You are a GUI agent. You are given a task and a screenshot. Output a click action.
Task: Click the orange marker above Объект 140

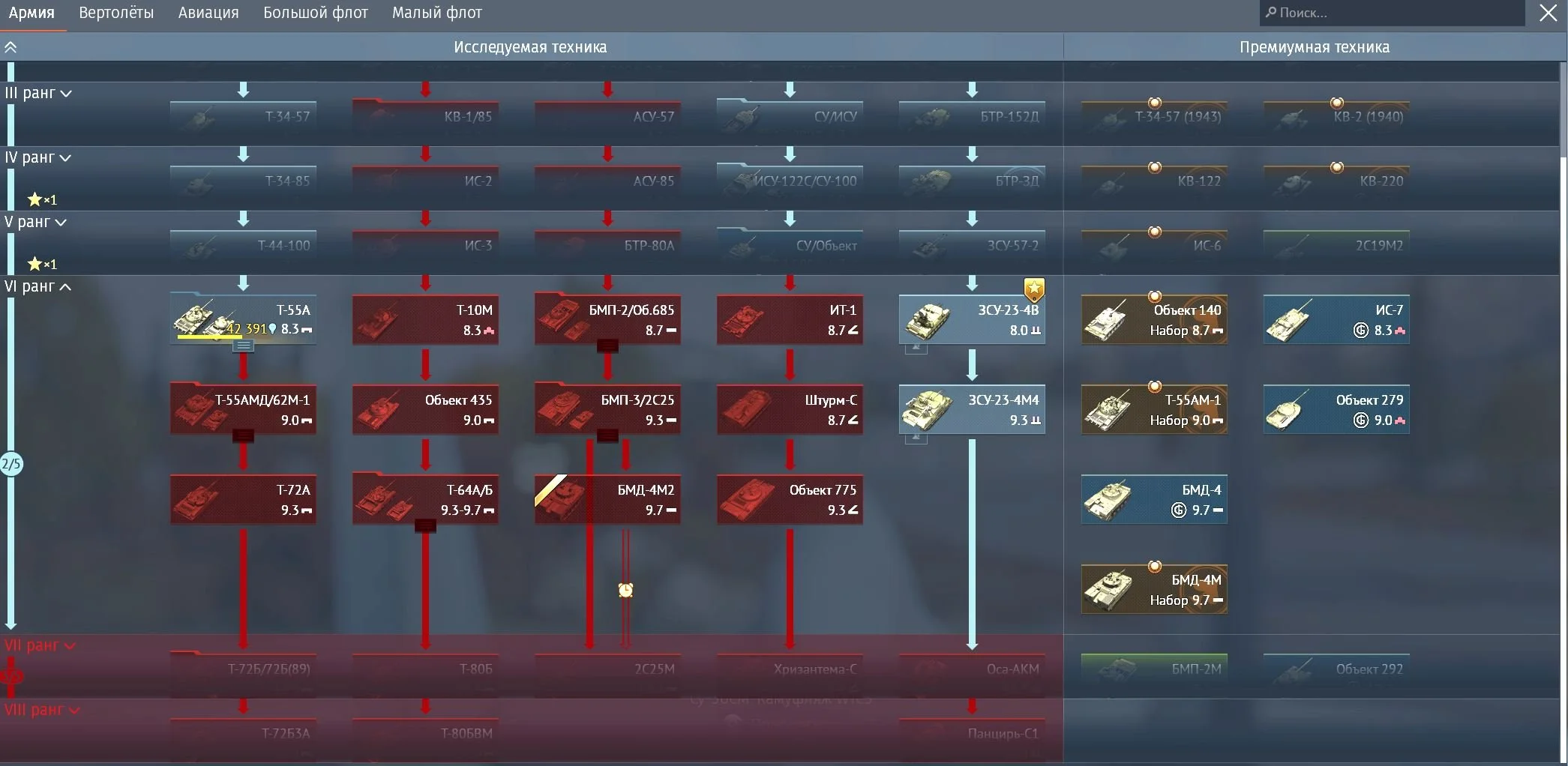click(x=1155, y=297)
